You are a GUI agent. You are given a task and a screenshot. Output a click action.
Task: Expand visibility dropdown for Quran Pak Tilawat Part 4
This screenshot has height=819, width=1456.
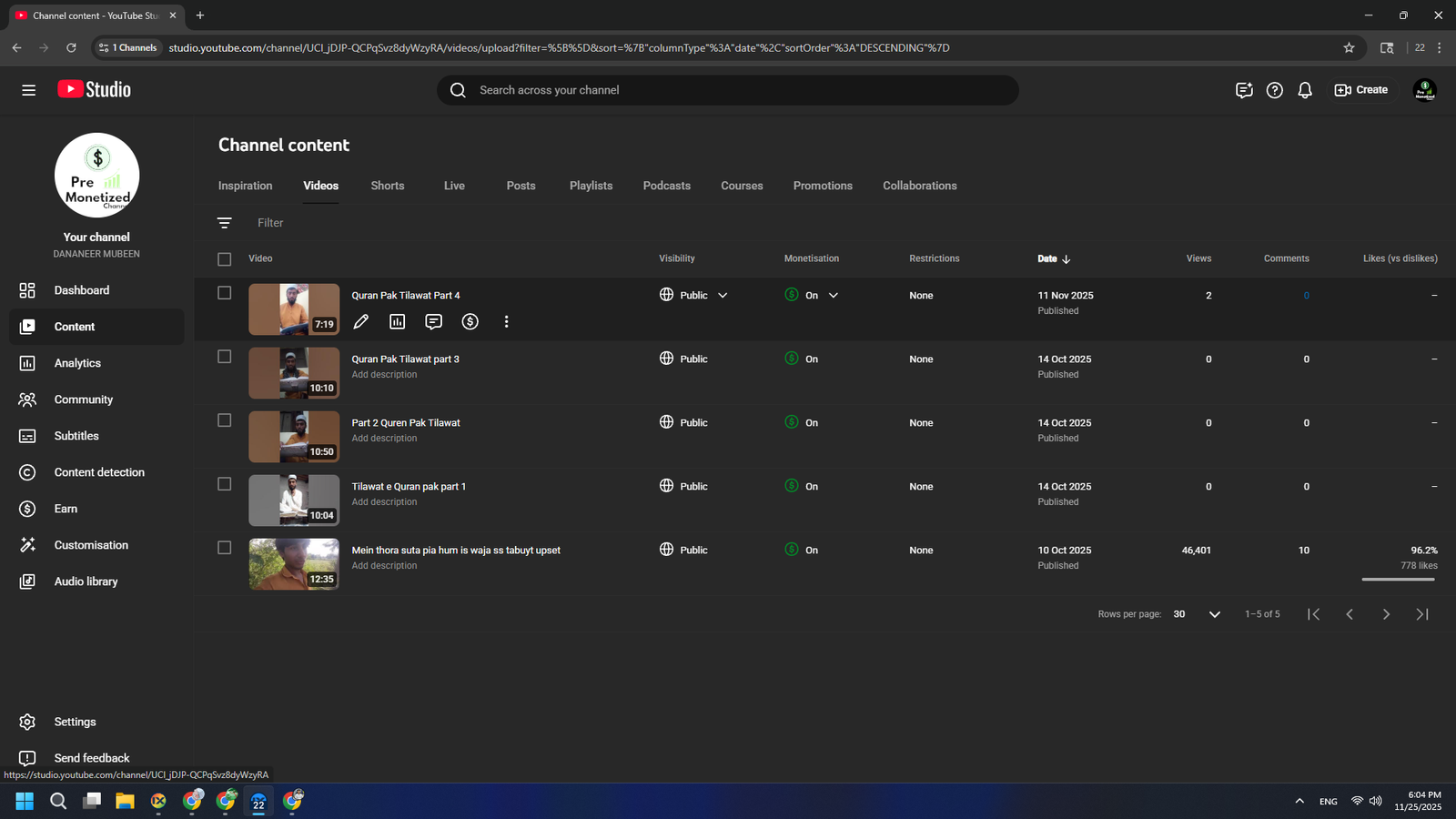point(723,296)
